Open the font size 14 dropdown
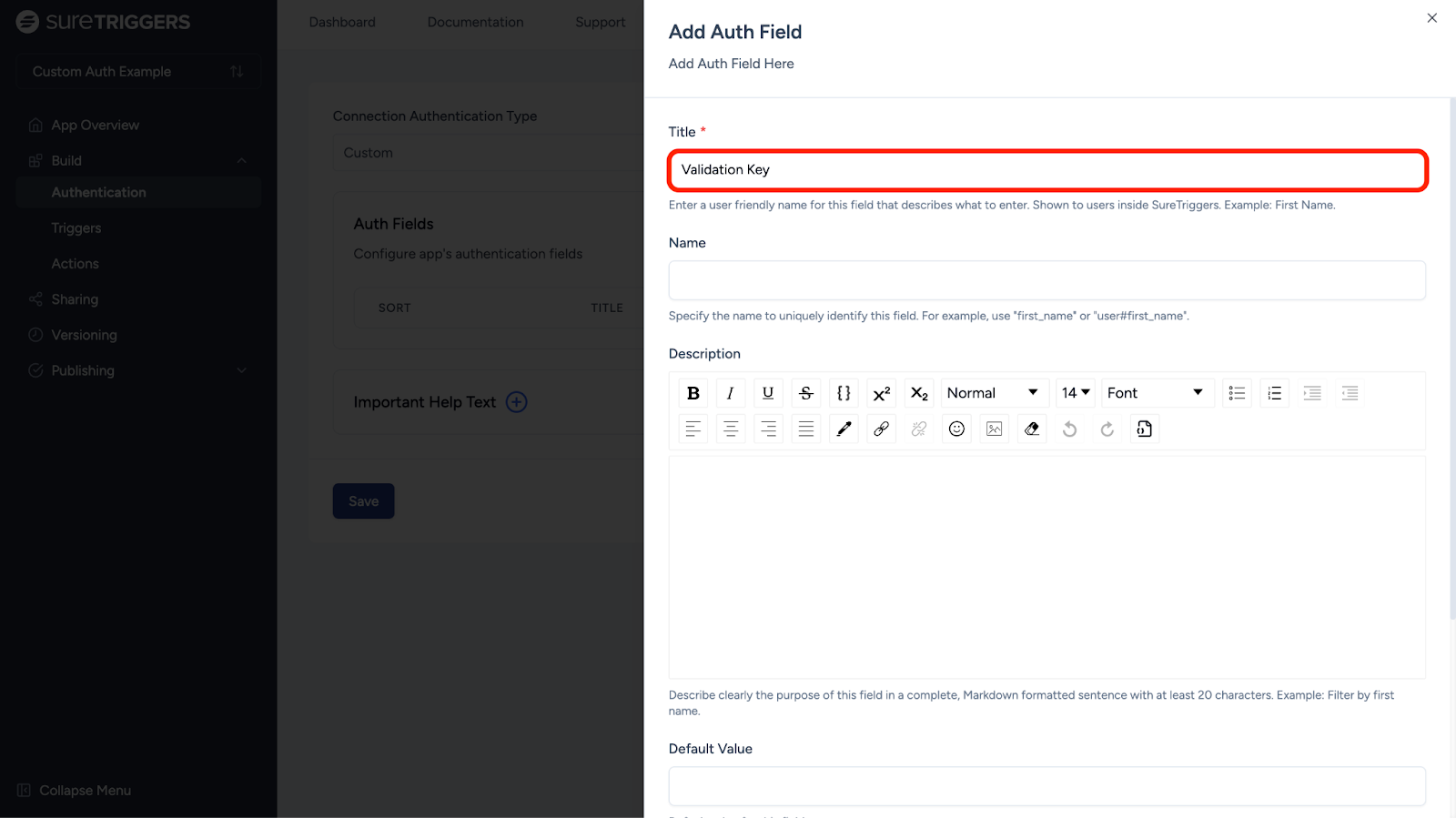This screenshot has width=1456, height=818. 1075,393
